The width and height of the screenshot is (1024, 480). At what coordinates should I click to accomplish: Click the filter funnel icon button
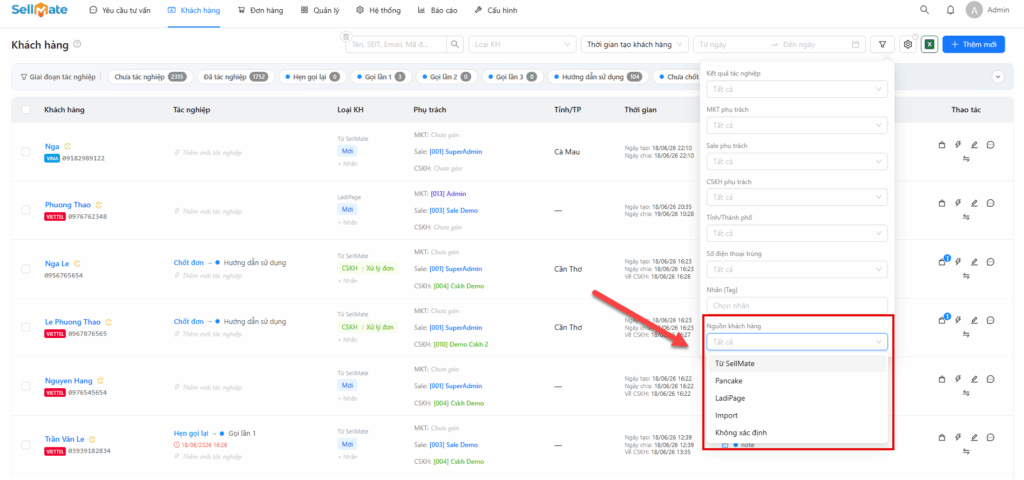pyautogui.click(x=882, y=44)
